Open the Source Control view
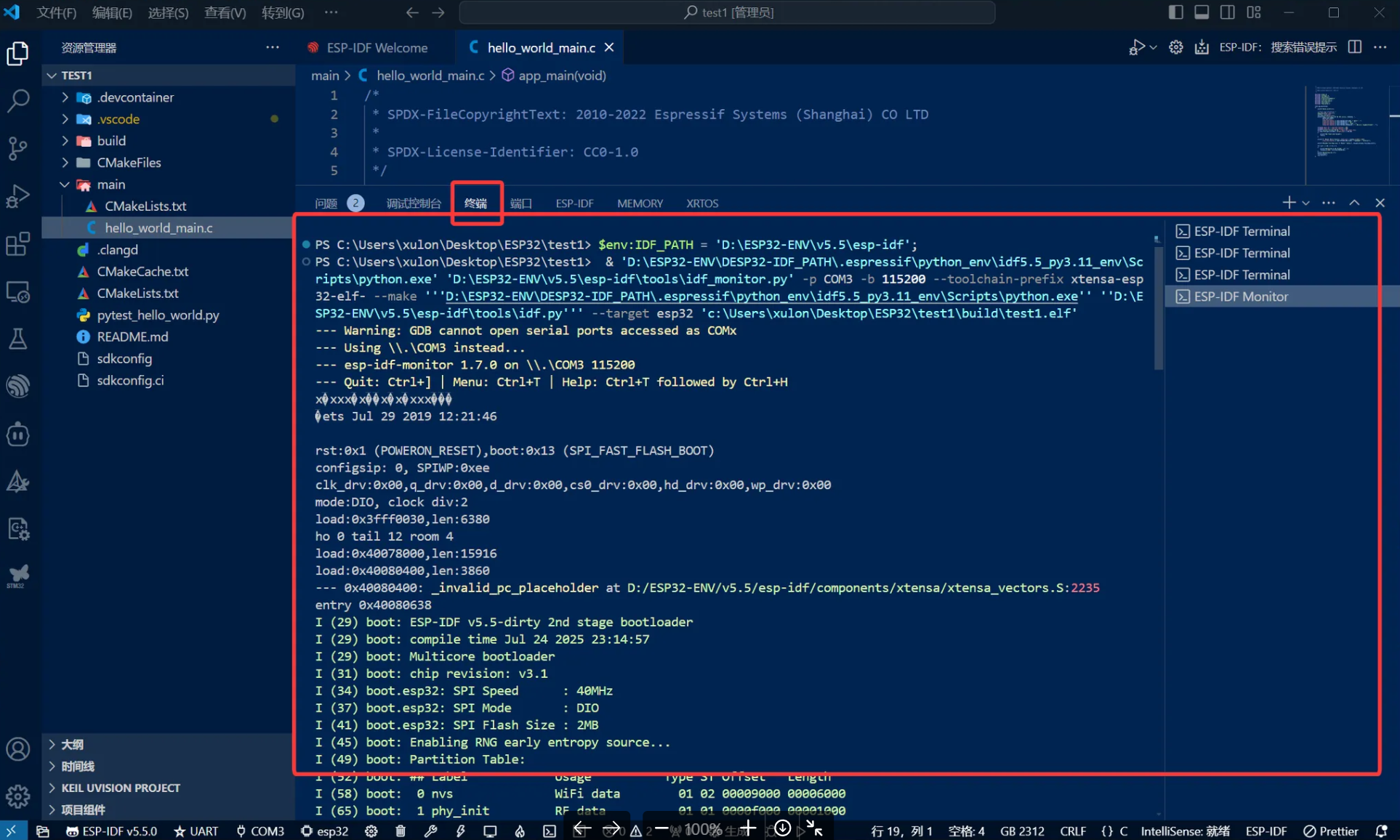Viewport: 1400px width, 840px height. pos(17,148)
